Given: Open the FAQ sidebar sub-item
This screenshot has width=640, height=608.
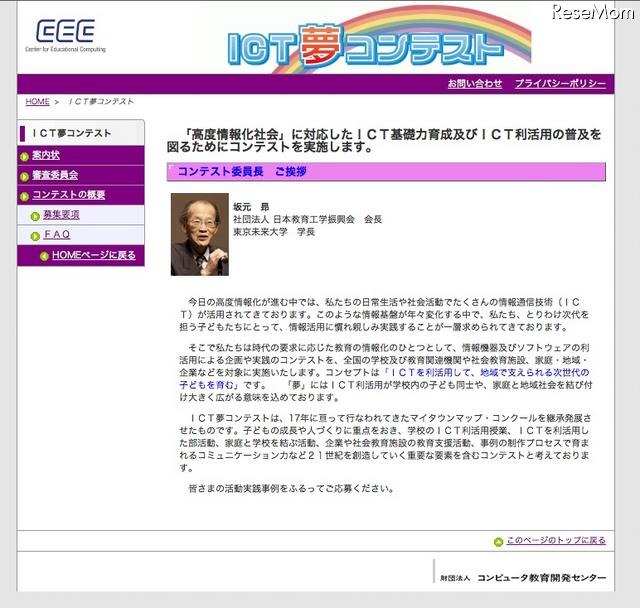Looking at the screenshot, I should [x=57, y=234].
